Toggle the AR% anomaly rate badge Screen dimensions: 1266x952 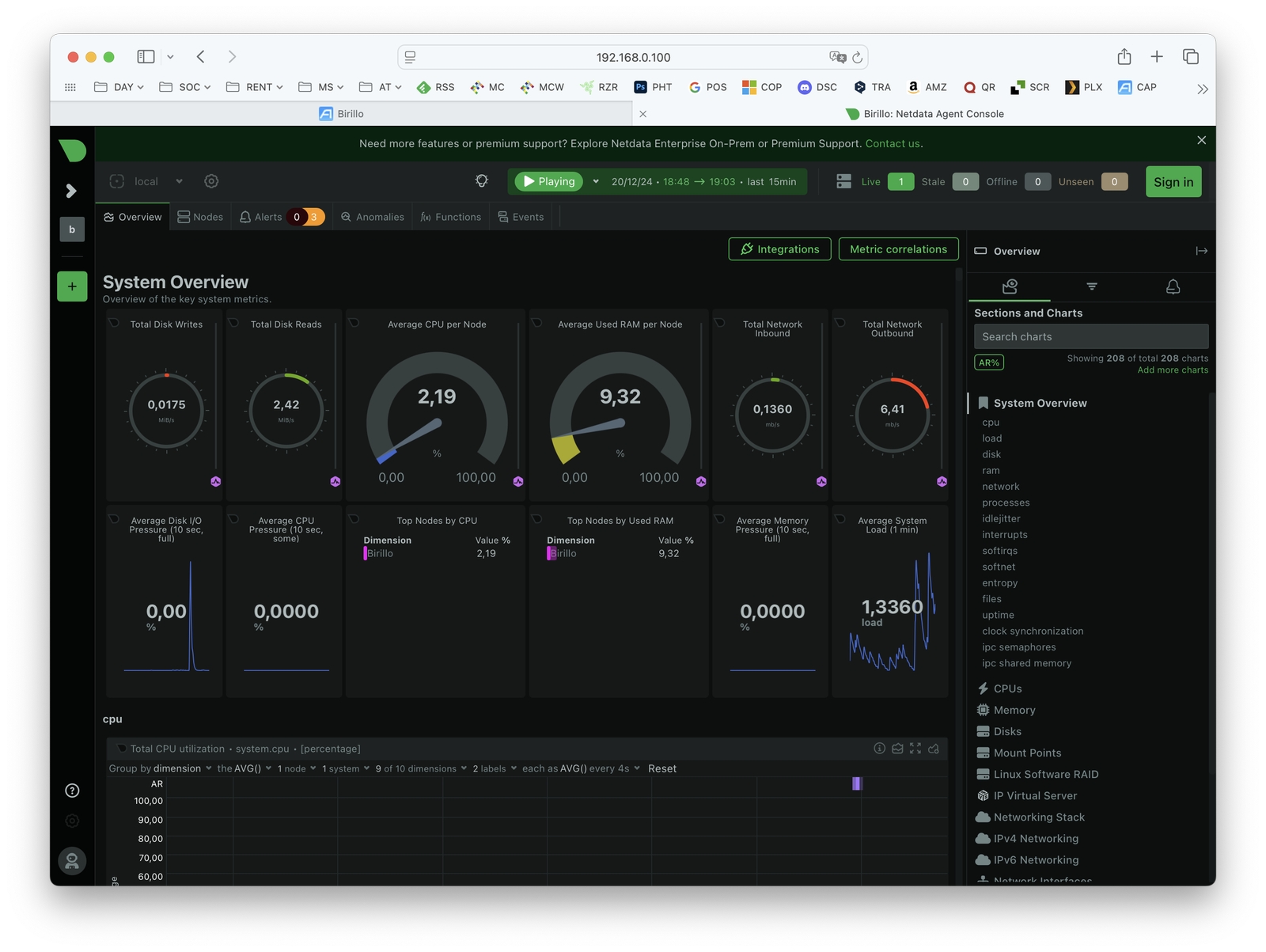point(988,362)
